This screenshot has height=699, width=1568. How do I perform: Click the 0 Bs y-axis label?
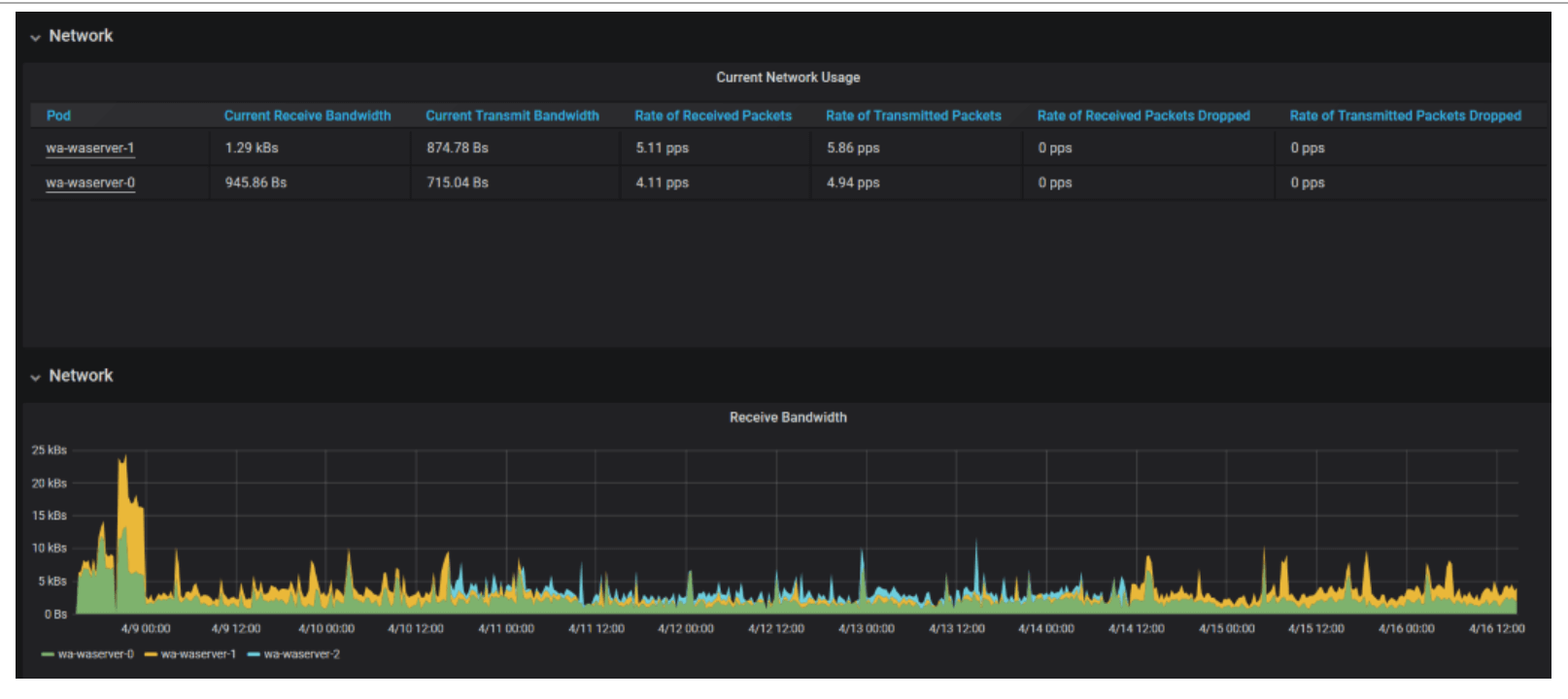click(x=55, y=615)
